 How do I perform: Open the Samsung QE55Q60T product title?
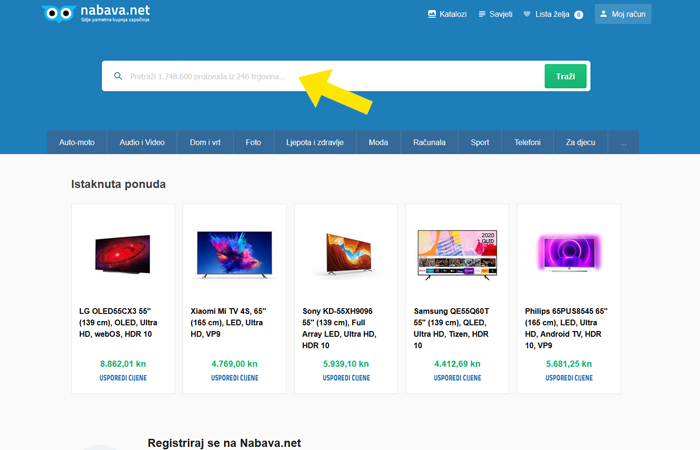451,328
